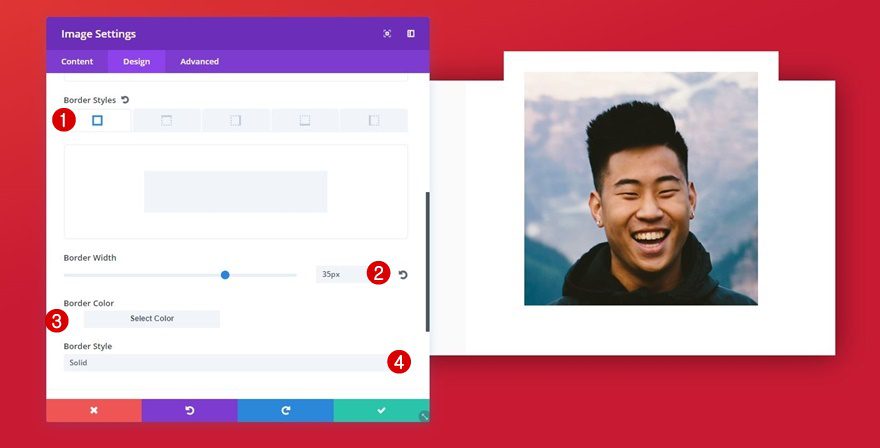The width and height of the screenshot is (880, 448).
Task: Select the right border icon
Action: point(236,121)
